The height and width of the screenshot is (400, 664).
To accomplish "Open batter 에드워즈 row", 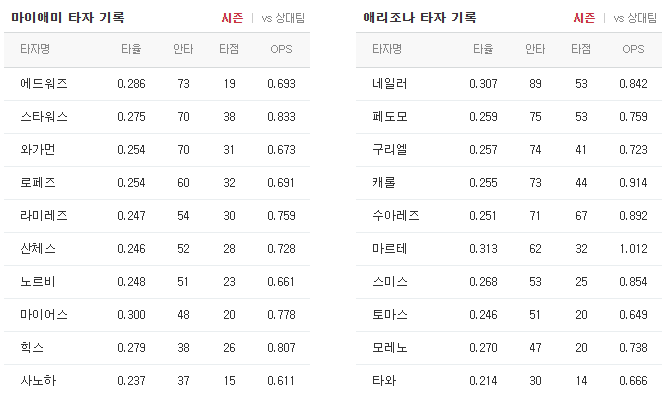I will (157, 84).
